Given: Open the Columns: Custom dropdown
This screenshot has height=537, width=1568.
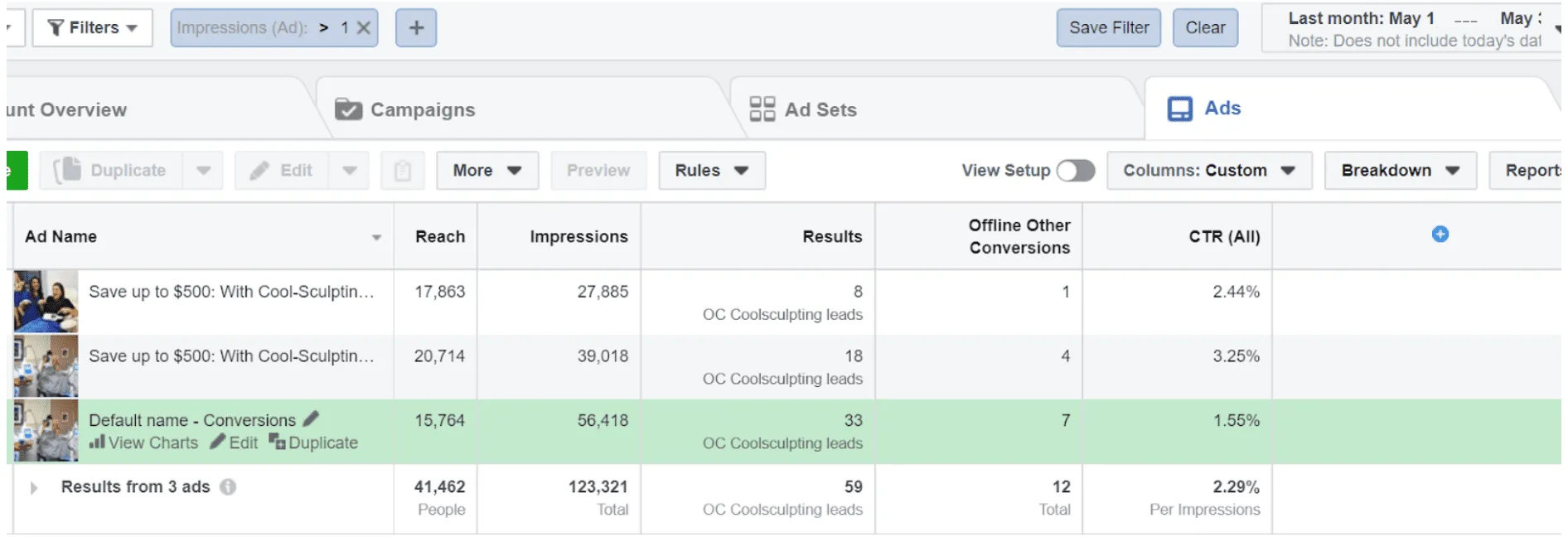Looking at the screenshot, I should tap(1209, 171).
